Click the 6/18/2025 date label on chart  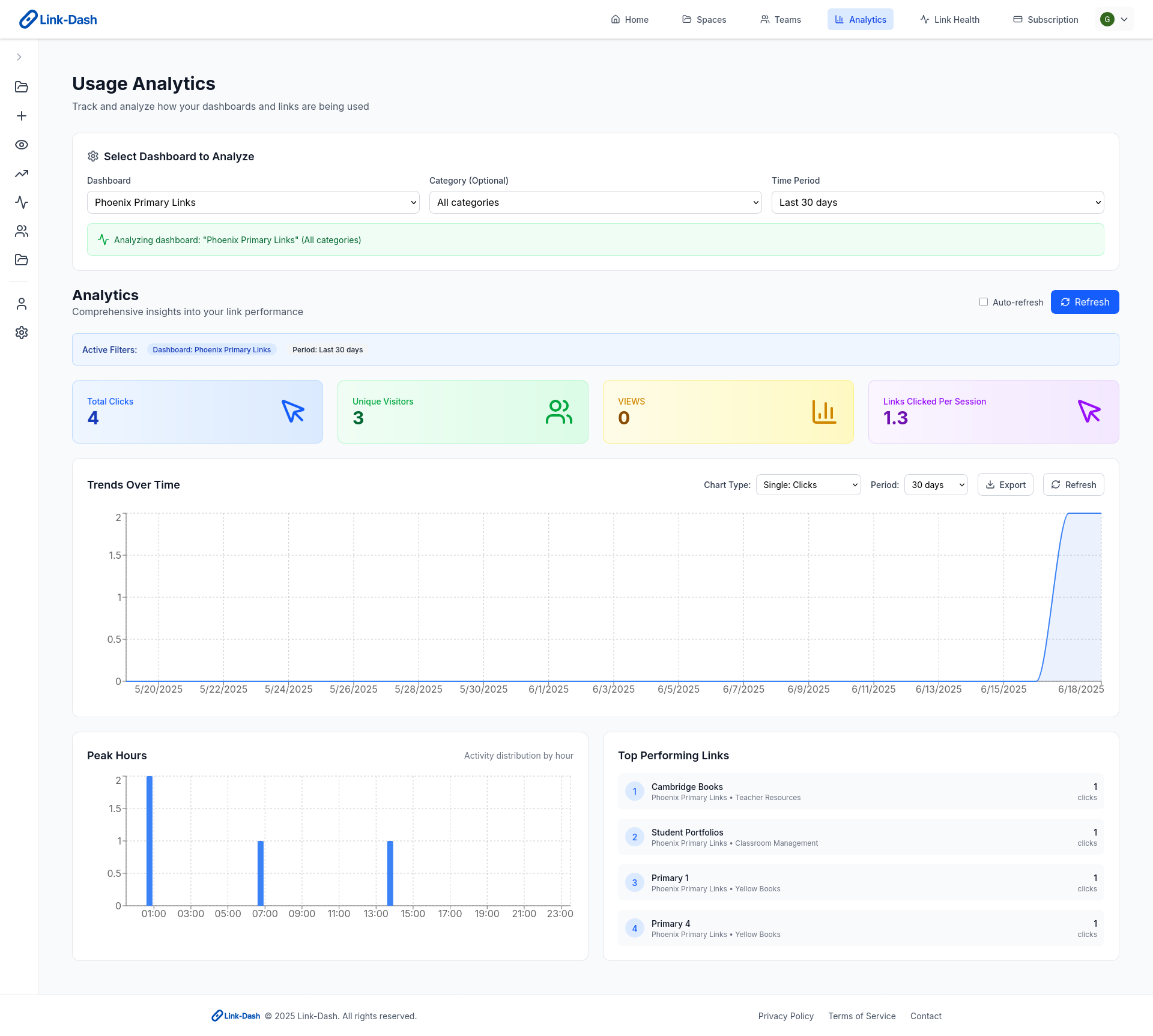[x=1081, y=689]
